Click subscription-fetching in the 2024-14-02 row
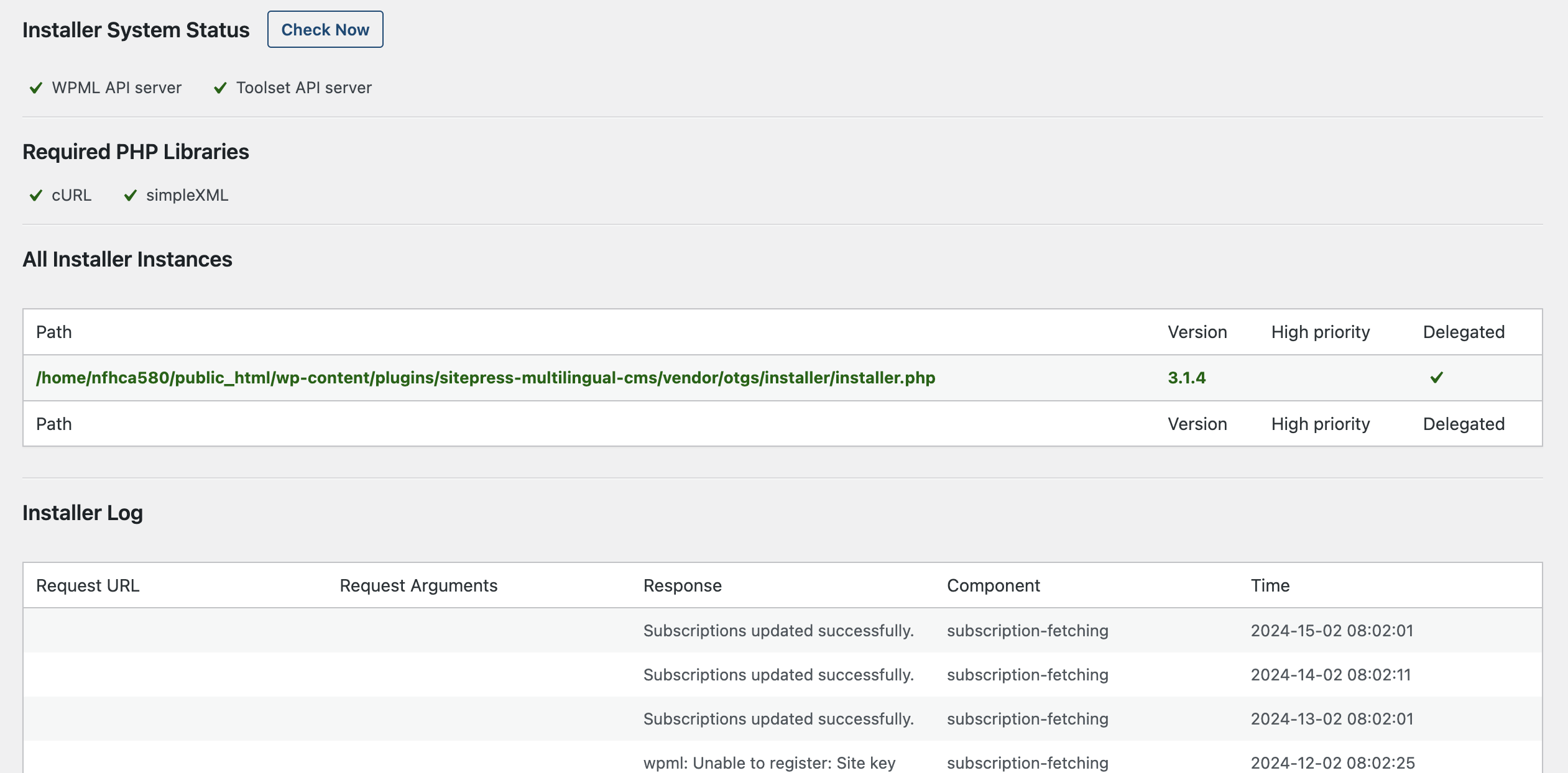The width and height of the screenshot is (1568, 773). pyautogui.click(x=1028, y=675)
